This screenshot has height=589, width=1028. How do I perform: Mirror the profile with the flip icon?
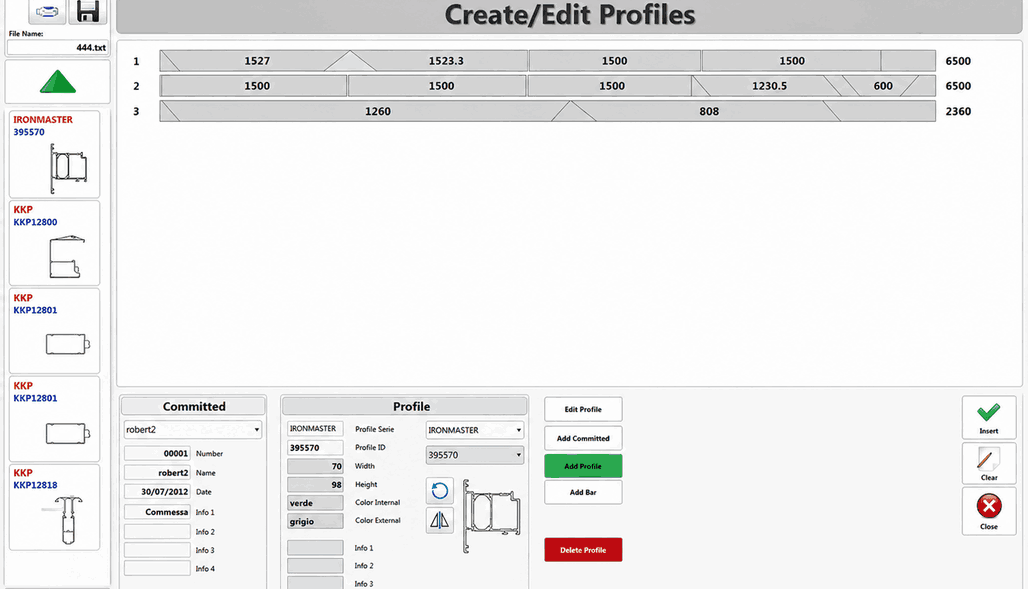[x=439, y=521]
